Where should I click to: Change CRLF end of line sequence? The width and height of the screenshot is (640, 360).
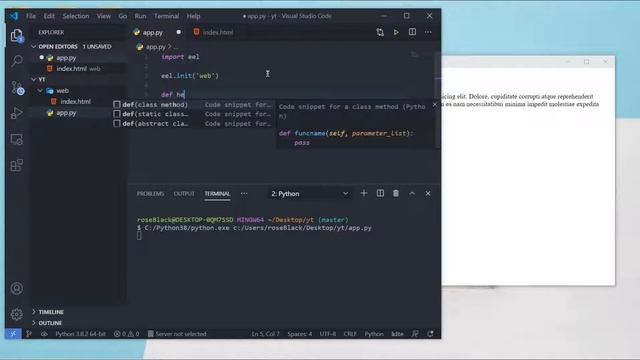[x=350, y=334]
